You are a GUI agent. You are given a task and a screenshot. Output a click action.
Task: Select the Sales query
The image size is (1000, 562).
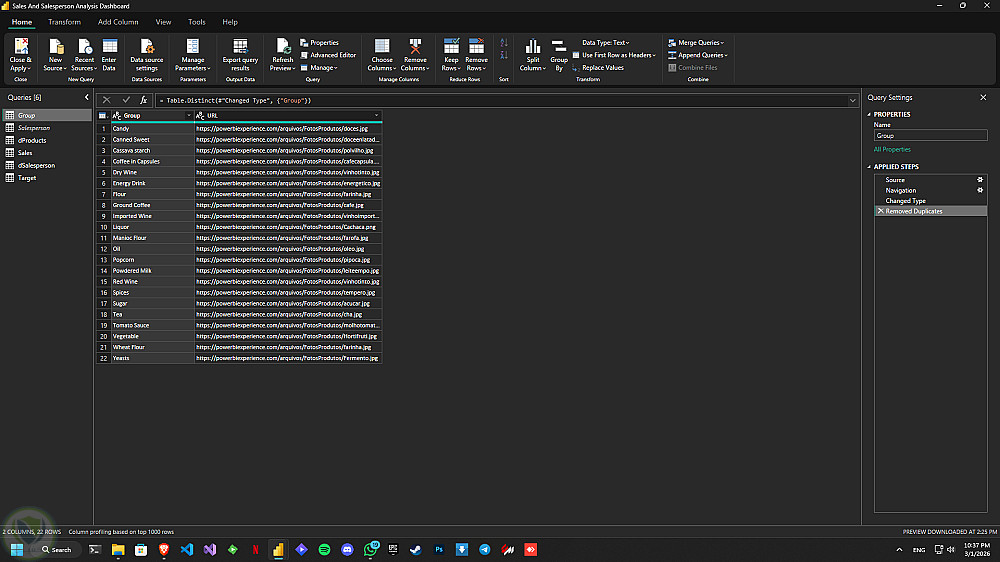tap(47, 153)
